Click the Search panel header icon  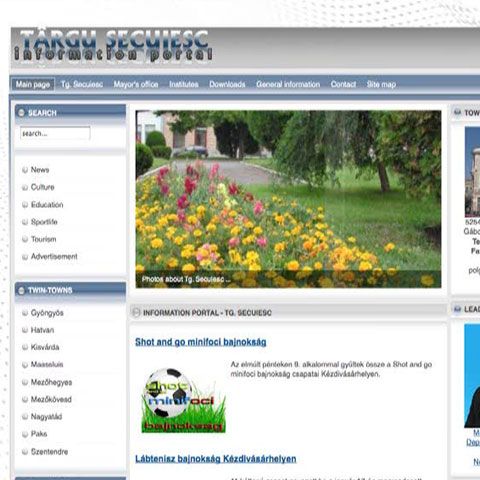coord(21,113)
